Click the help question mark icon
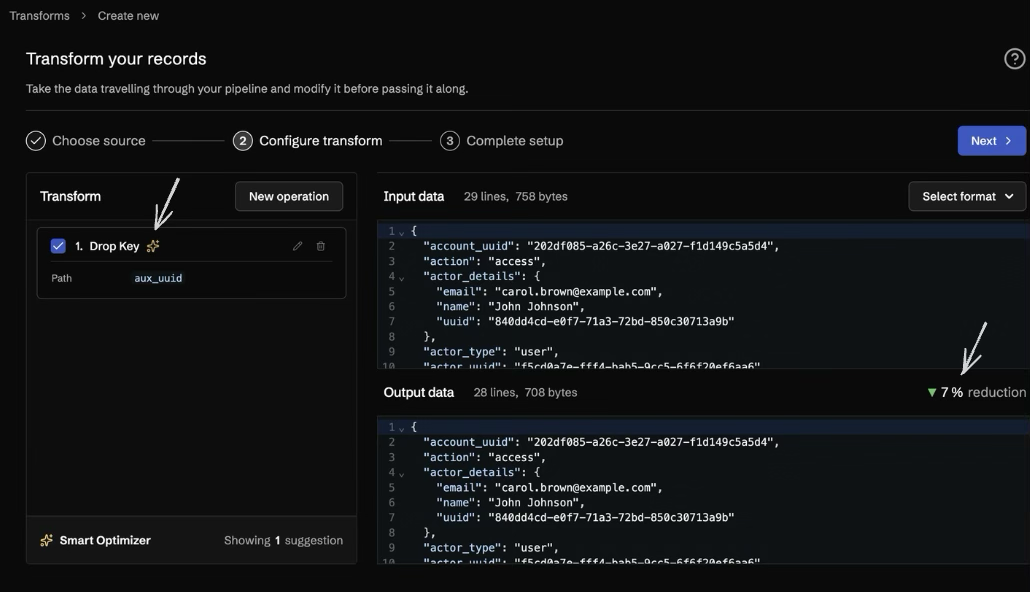 click(x=1014, y=59)
